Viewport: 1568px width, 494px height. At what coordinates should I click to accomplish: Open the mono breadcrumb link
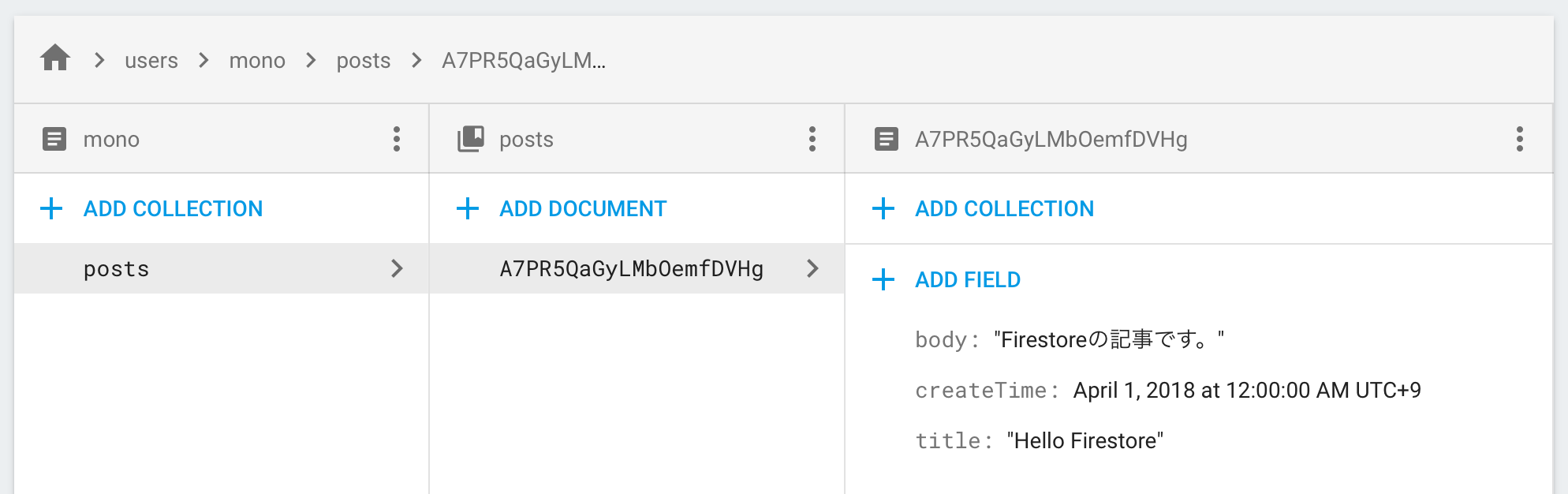[x=257, y=61]
